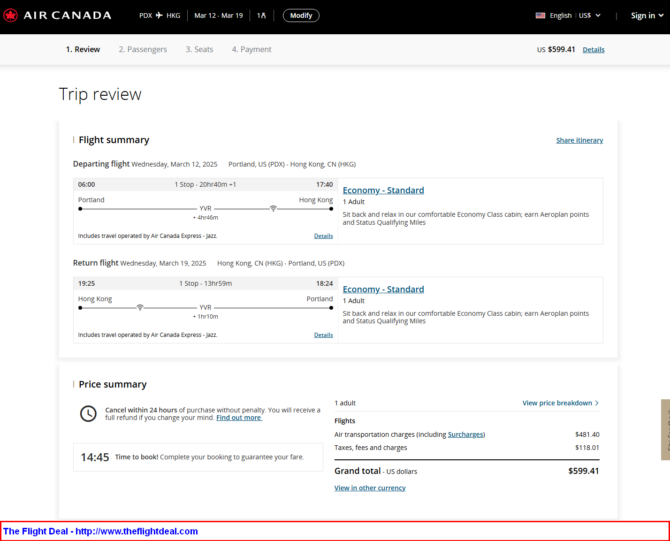The width and height of the screenshot is (670, 541).
Task: Click the Surcharges link
Action: pos(466,435)
